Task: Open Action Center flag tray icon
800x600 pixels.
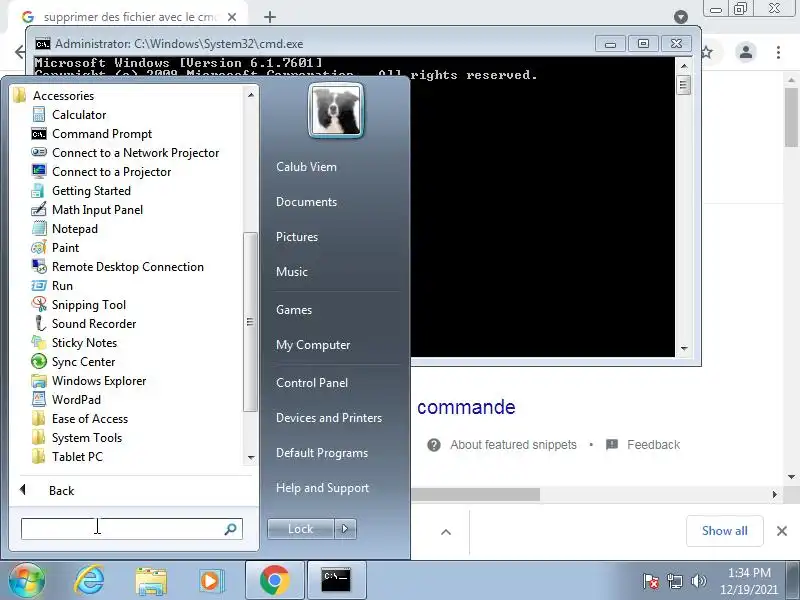Action: click(x=651, y=581)
